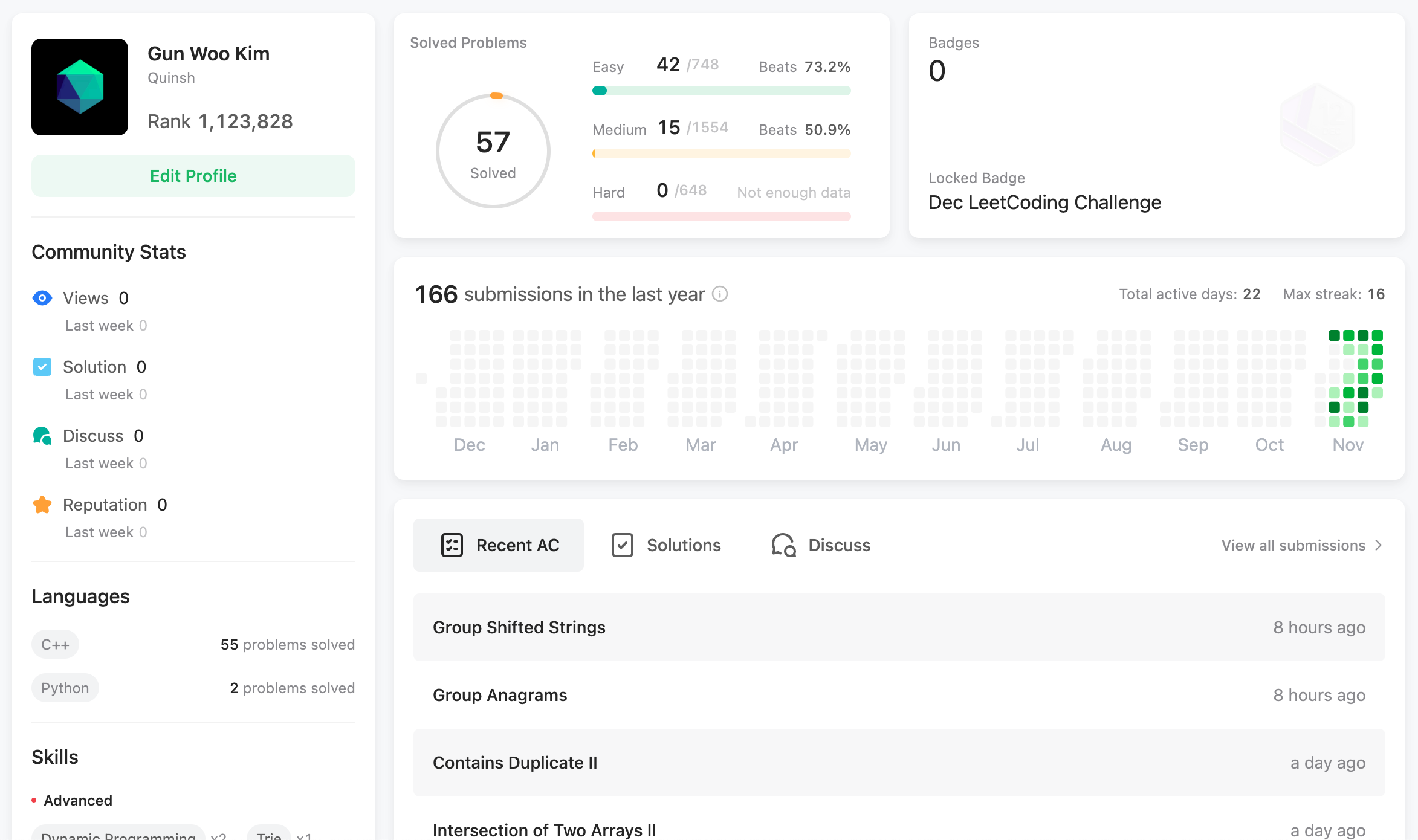
Task: Click the profile avatar image
Action: [80, 87]
